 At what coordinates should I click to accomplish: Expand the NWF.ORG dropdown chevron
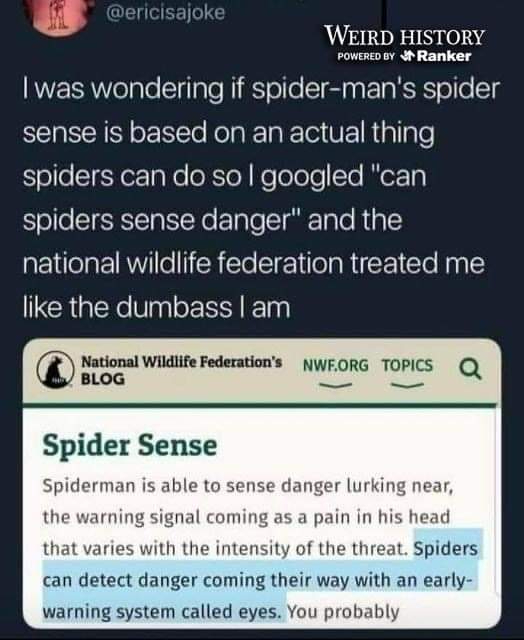(335, 385)
